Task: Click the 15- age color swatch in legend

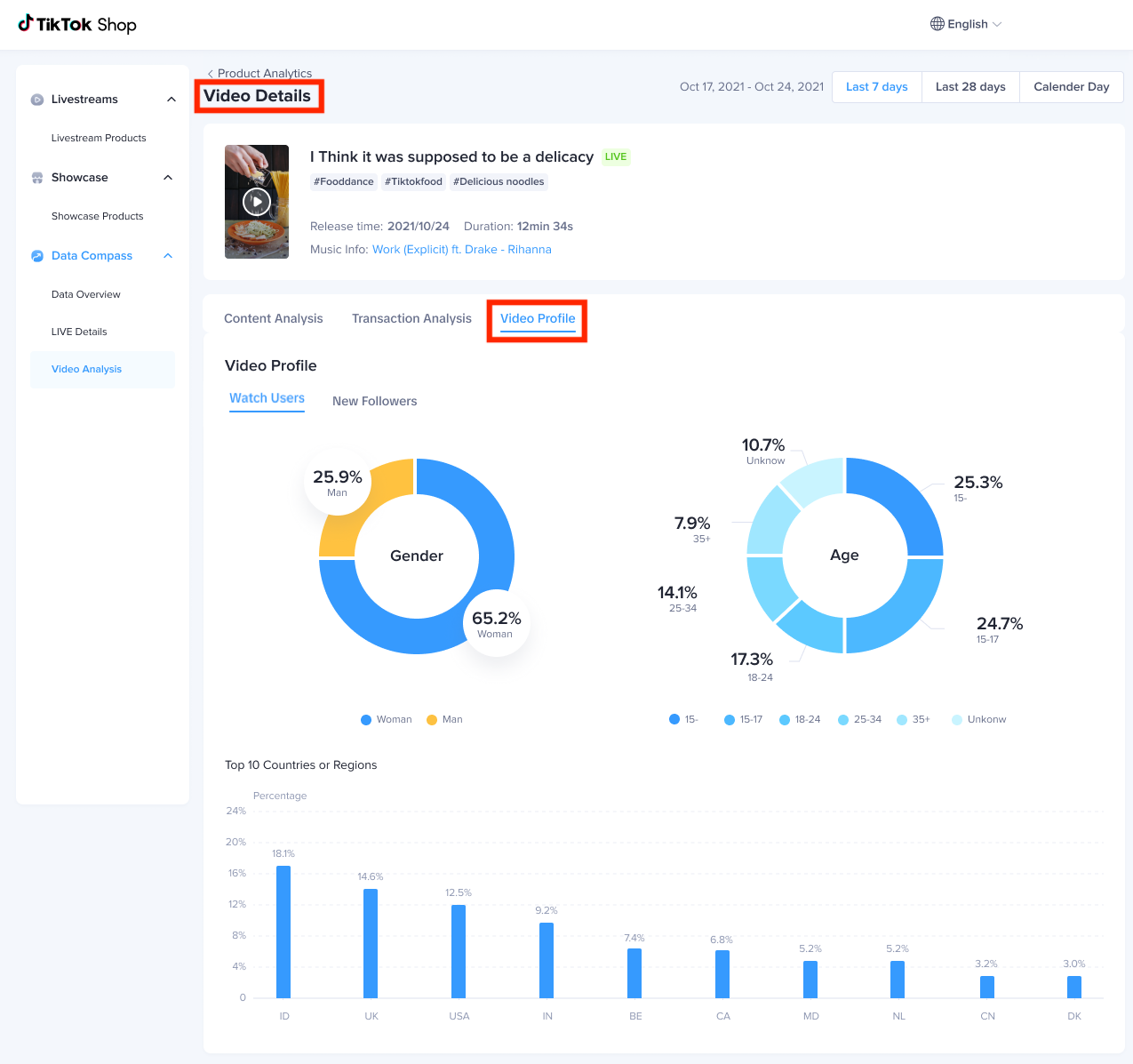Action: tap(674, 720)
